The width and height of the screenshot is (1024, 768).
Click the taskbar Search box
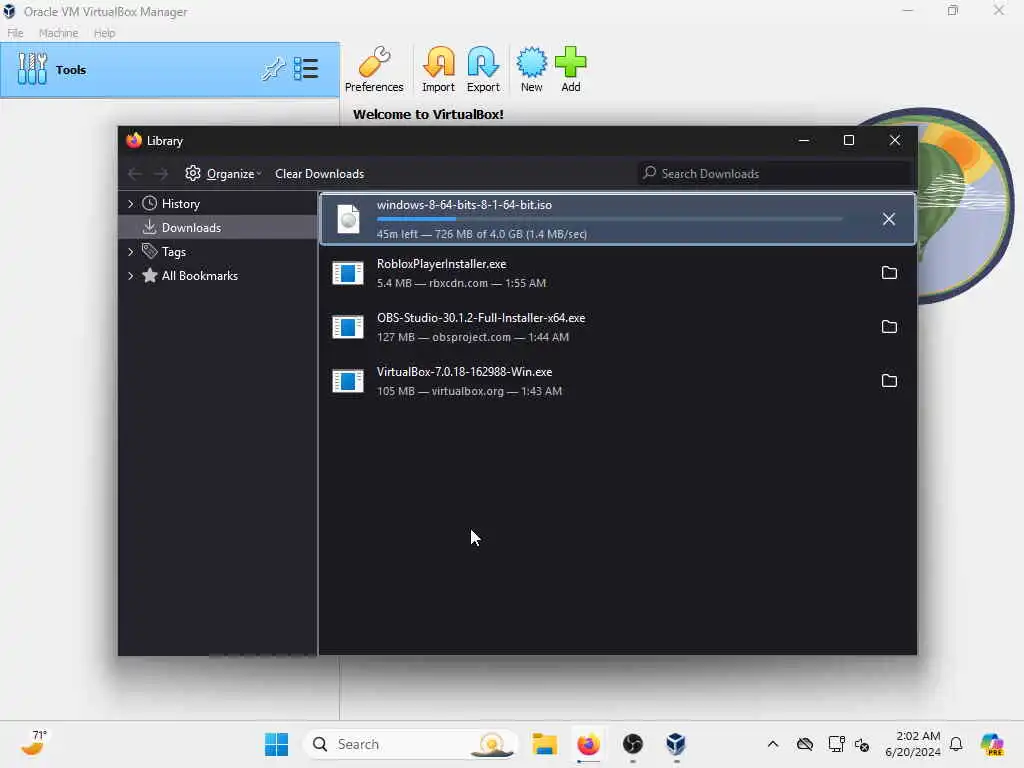410,744
